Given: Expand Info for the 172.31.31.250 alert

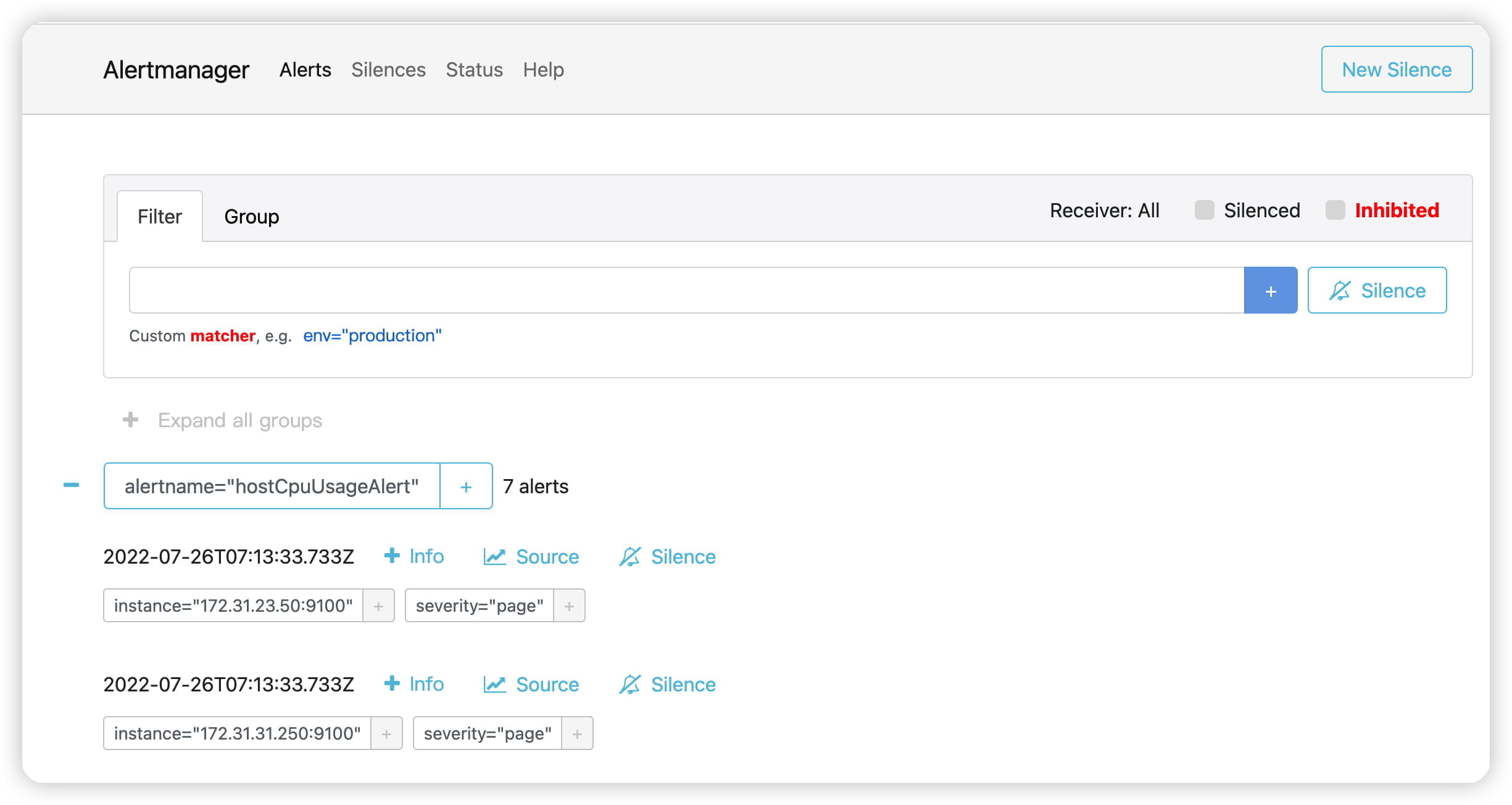Looking at the screenshot, I should (414, 684).
